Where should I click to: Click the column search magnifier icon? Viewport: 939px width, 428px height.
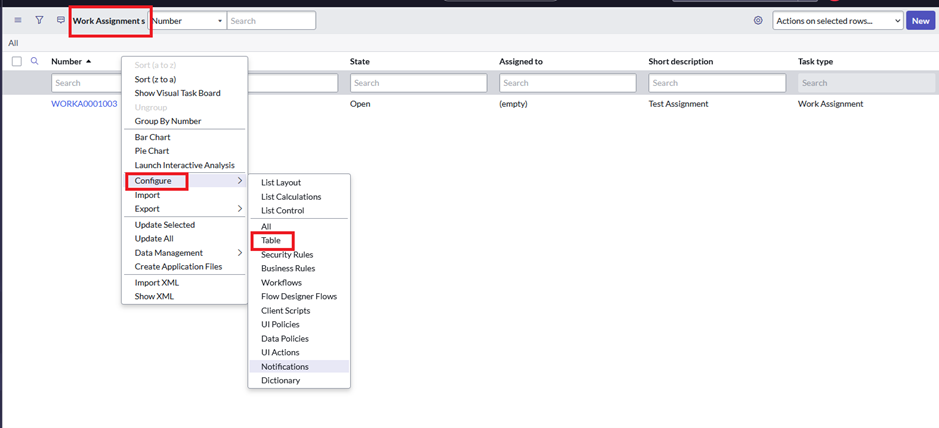[x=35, y=62]
